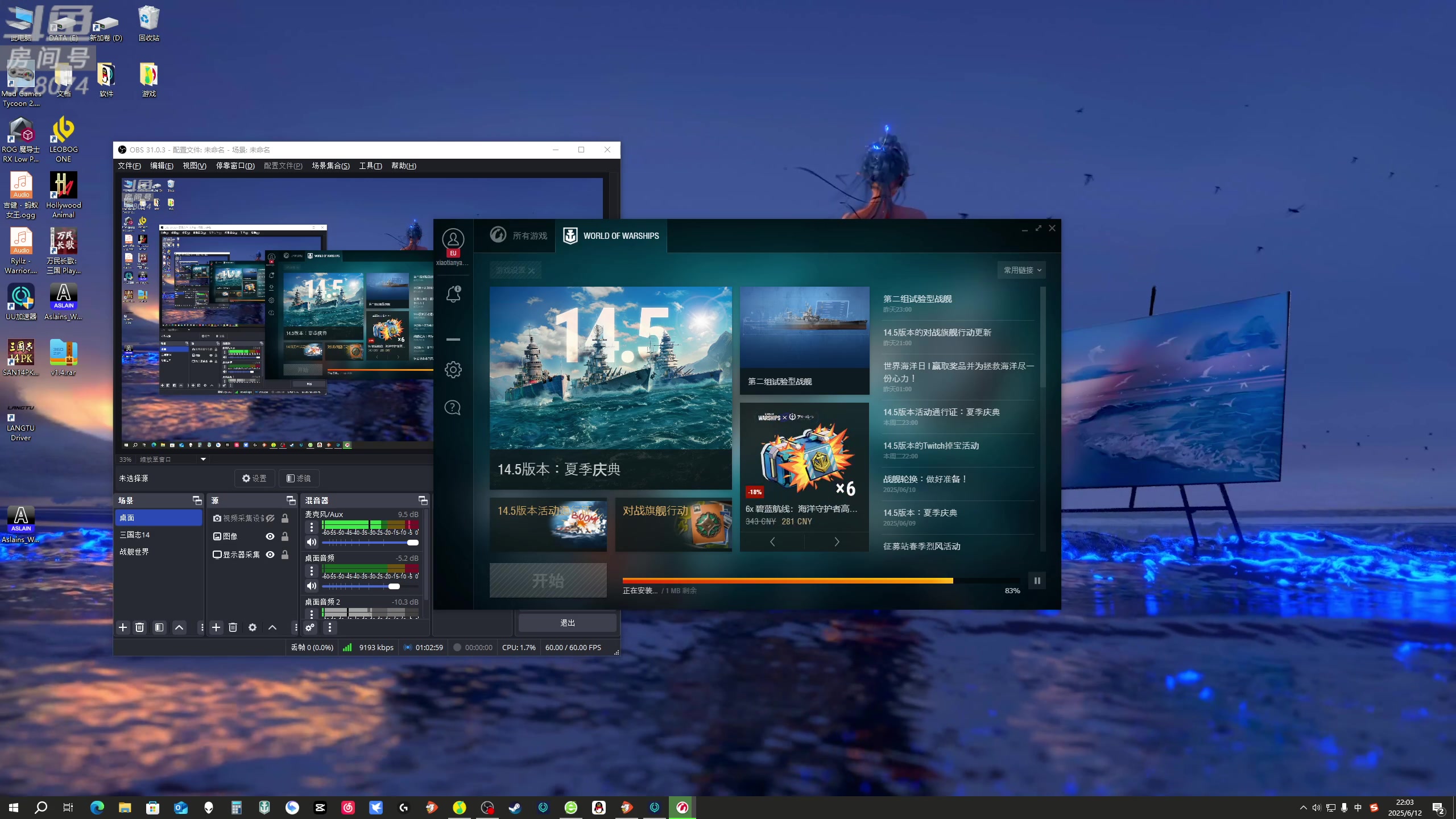
Task: Open 帮助(H) menu in OBS
Action: tap(403, 166)
